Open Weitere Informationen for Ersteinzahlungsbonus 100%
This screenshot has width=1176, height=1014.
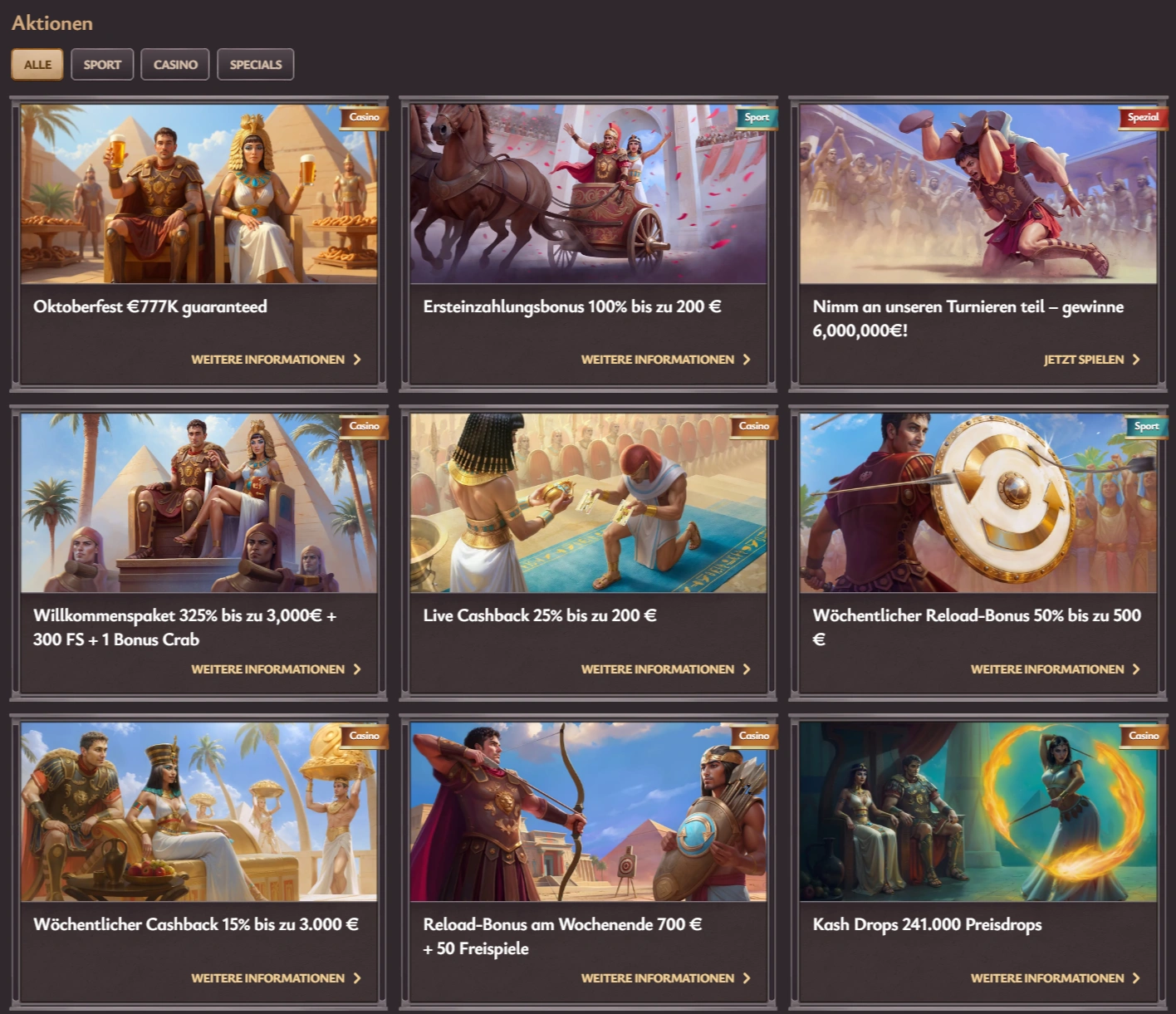[657, 360]
